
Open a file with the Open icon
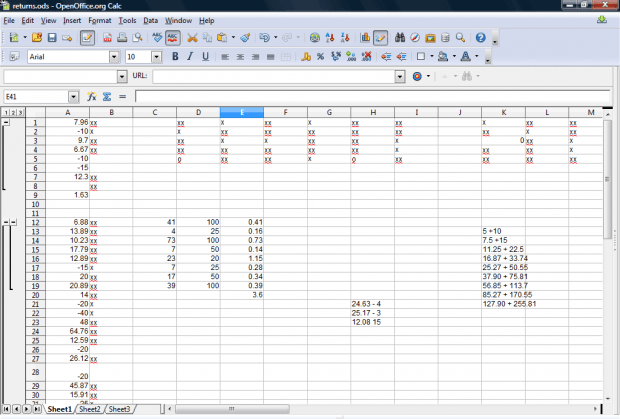tap(37, 38)
